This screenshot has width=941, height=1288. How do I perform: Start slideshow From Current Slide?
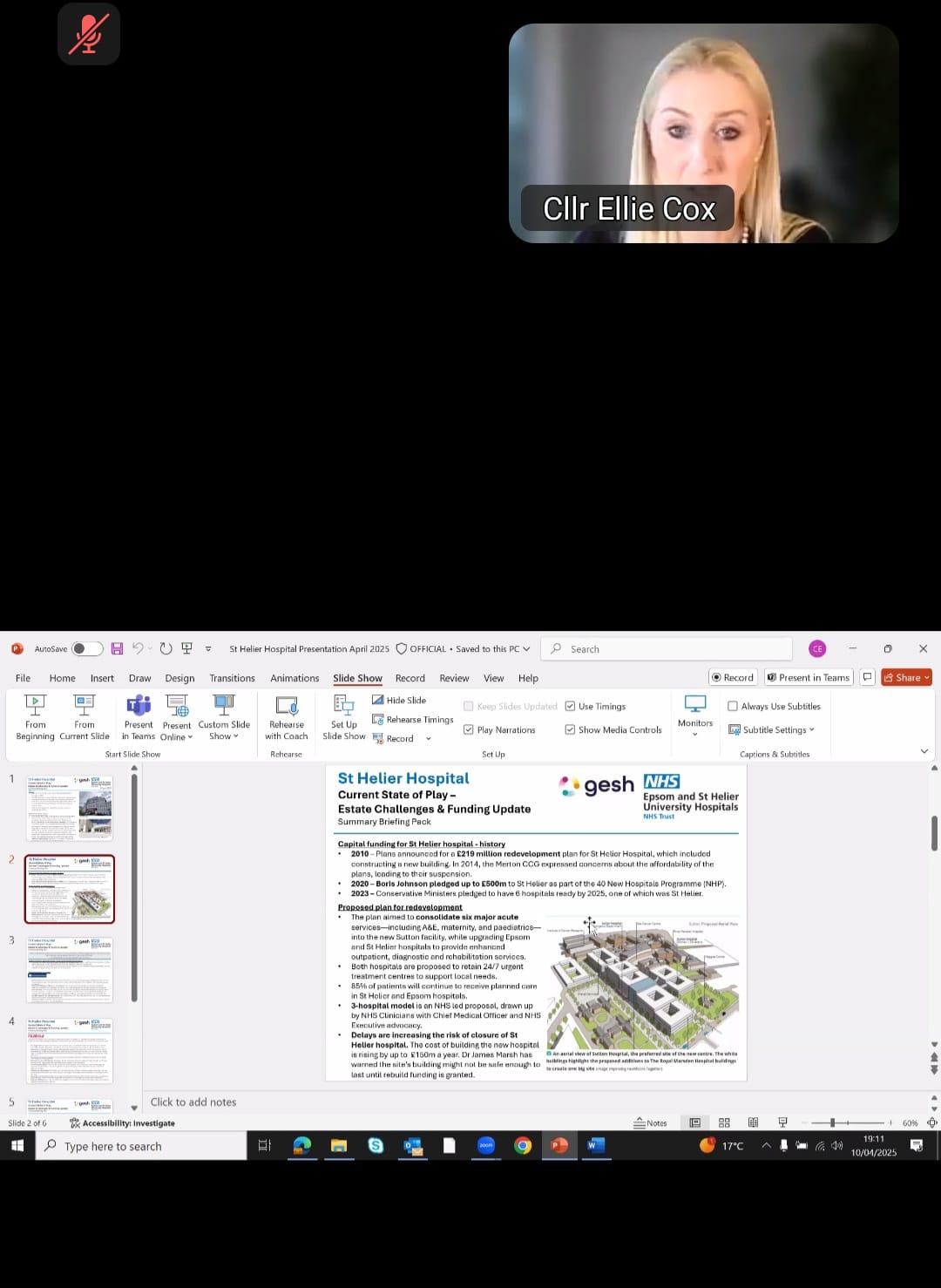(85, 717)
